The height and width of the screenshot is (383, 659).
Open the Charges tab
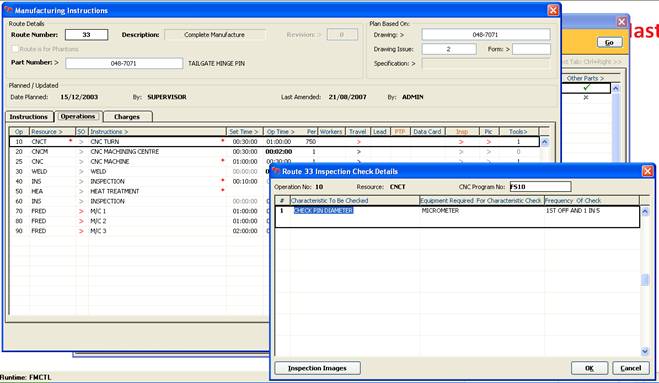pos(127,117)
